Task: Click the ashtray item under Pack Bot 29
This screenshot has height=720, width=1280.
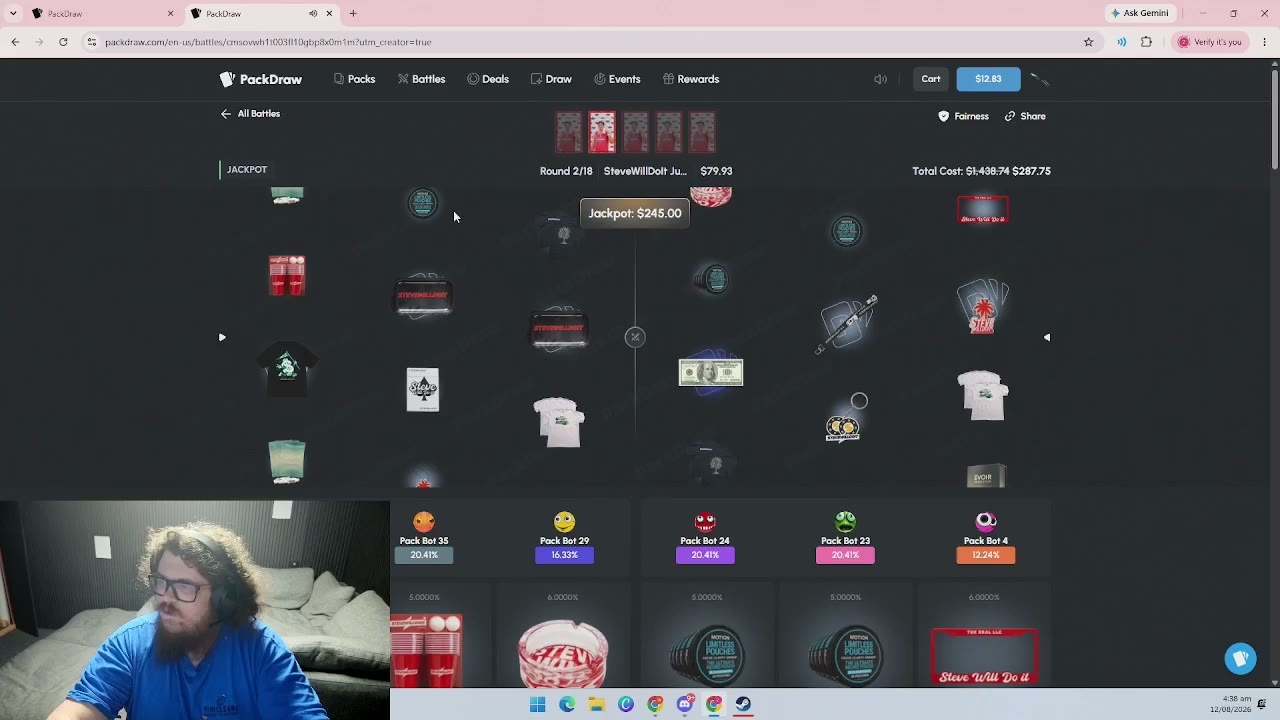Action: tap(563, 654)
